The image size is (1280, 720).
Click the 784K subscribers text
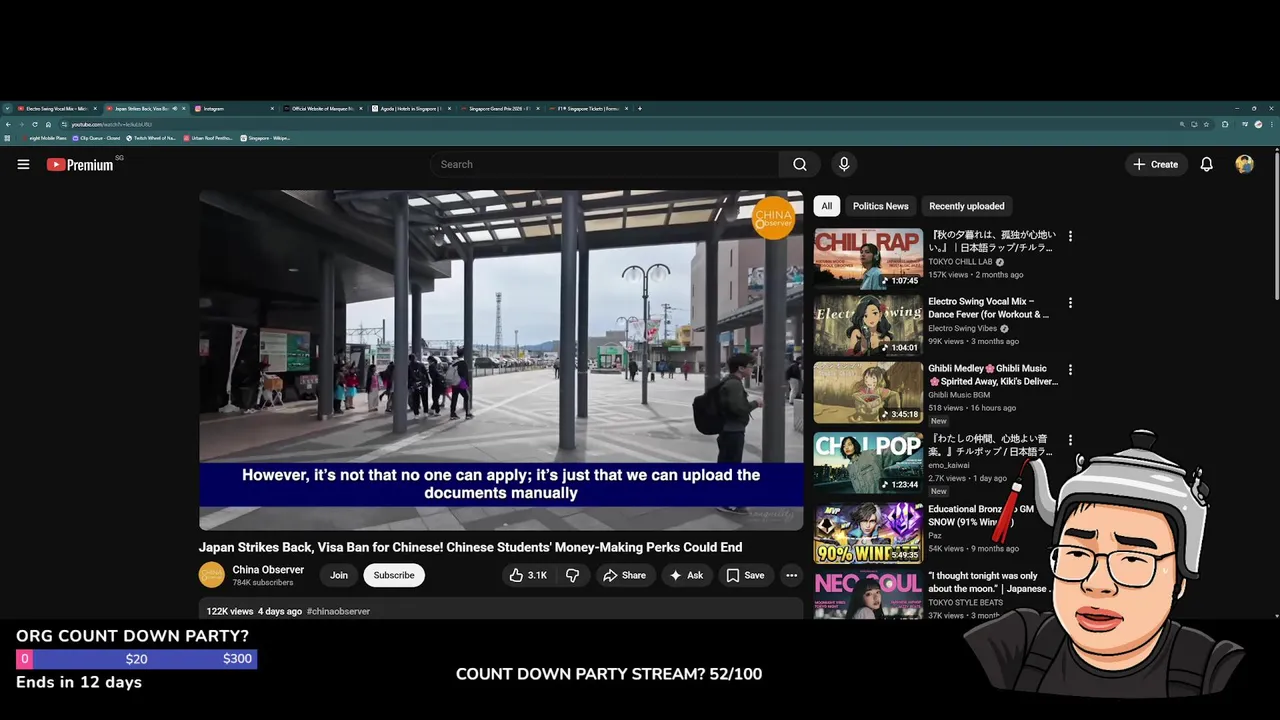point(263,582)
